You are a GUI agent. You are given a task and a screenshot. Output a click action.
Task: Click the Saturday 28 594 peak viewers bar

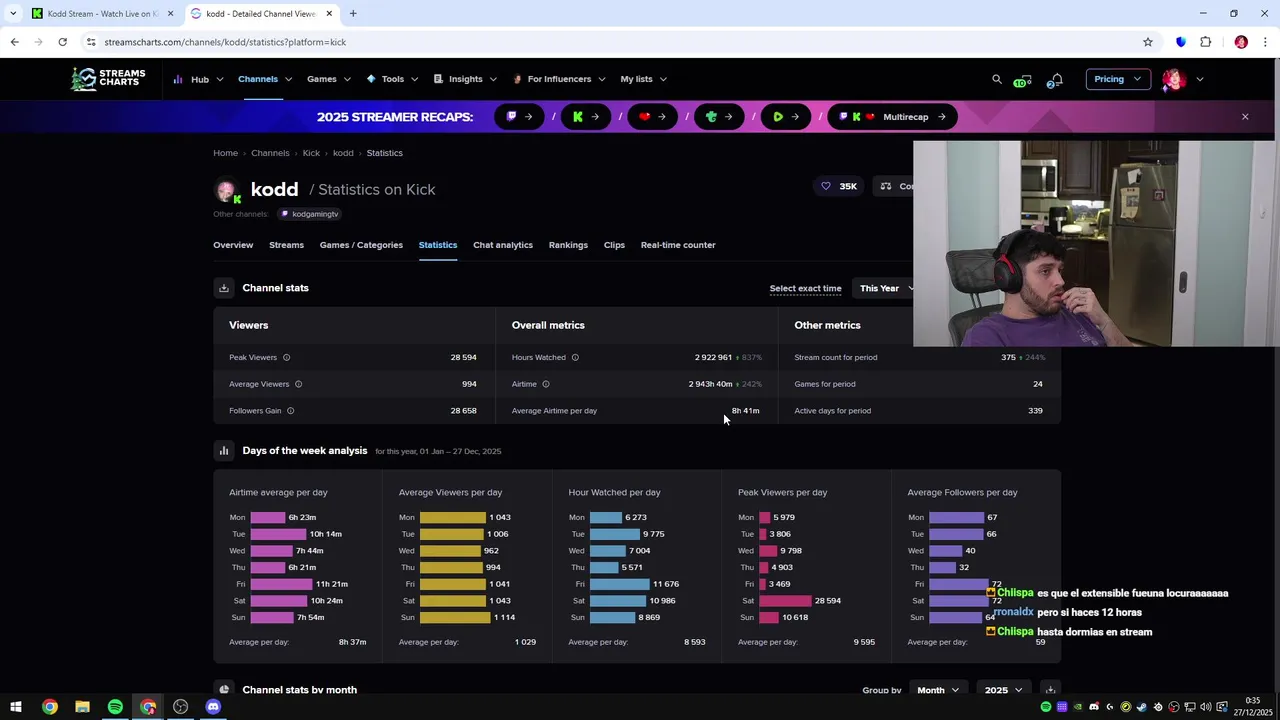pyautogui.click(x=785, y=601)
